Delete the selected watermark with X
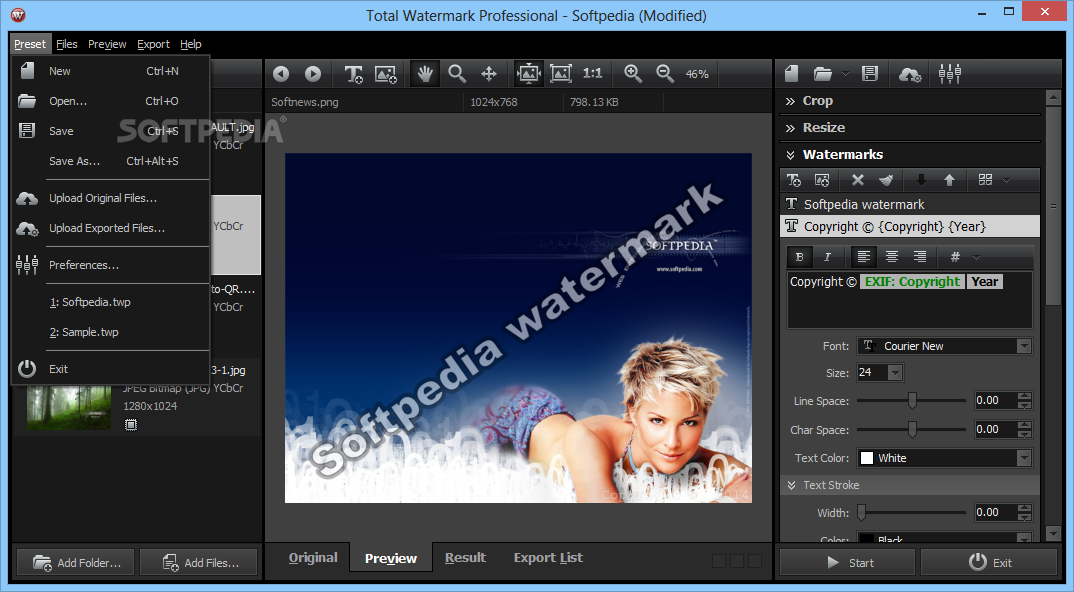This screenshot has height=592, width=1074. 858,180
